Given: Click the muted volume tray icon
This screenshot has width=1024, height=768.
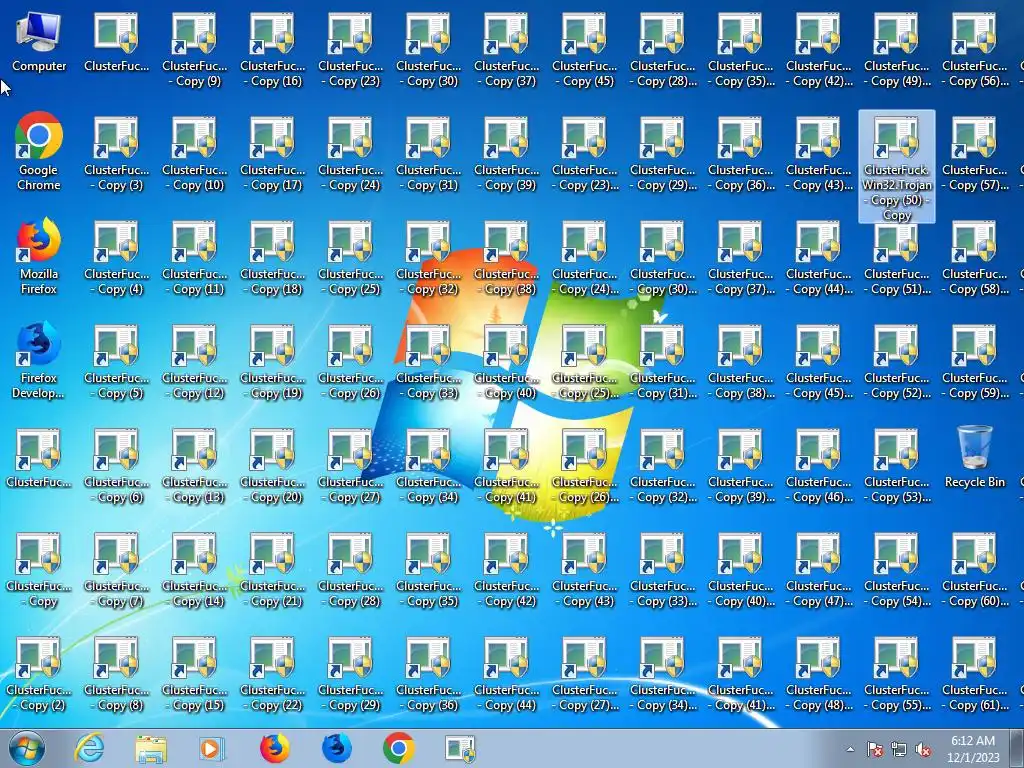Looking at the screenshot, I should 923,750.
